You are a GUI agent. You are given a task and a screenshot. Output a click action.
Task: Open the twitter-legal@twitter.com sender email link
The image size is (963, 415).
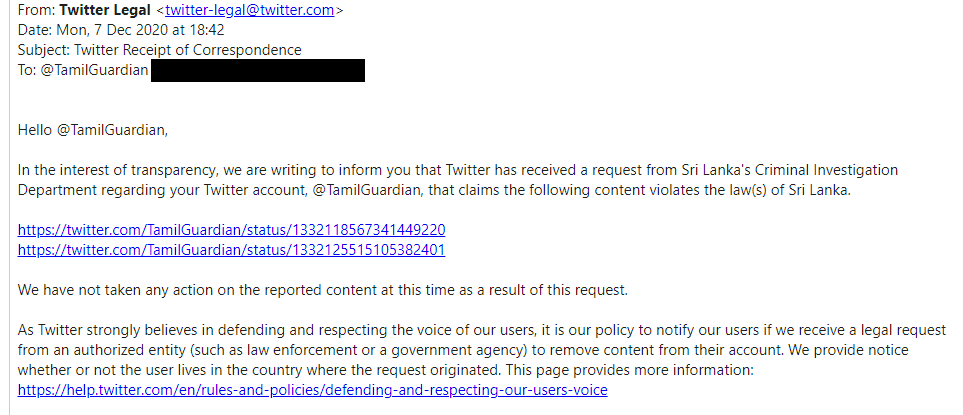click(250, 10)
